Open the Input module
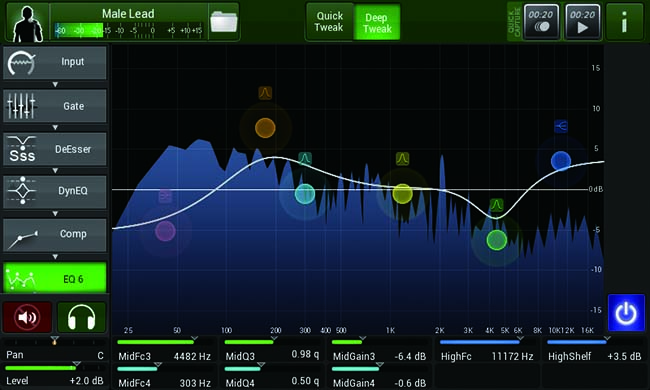Screen dimensions: 650x390 (55, 63)
